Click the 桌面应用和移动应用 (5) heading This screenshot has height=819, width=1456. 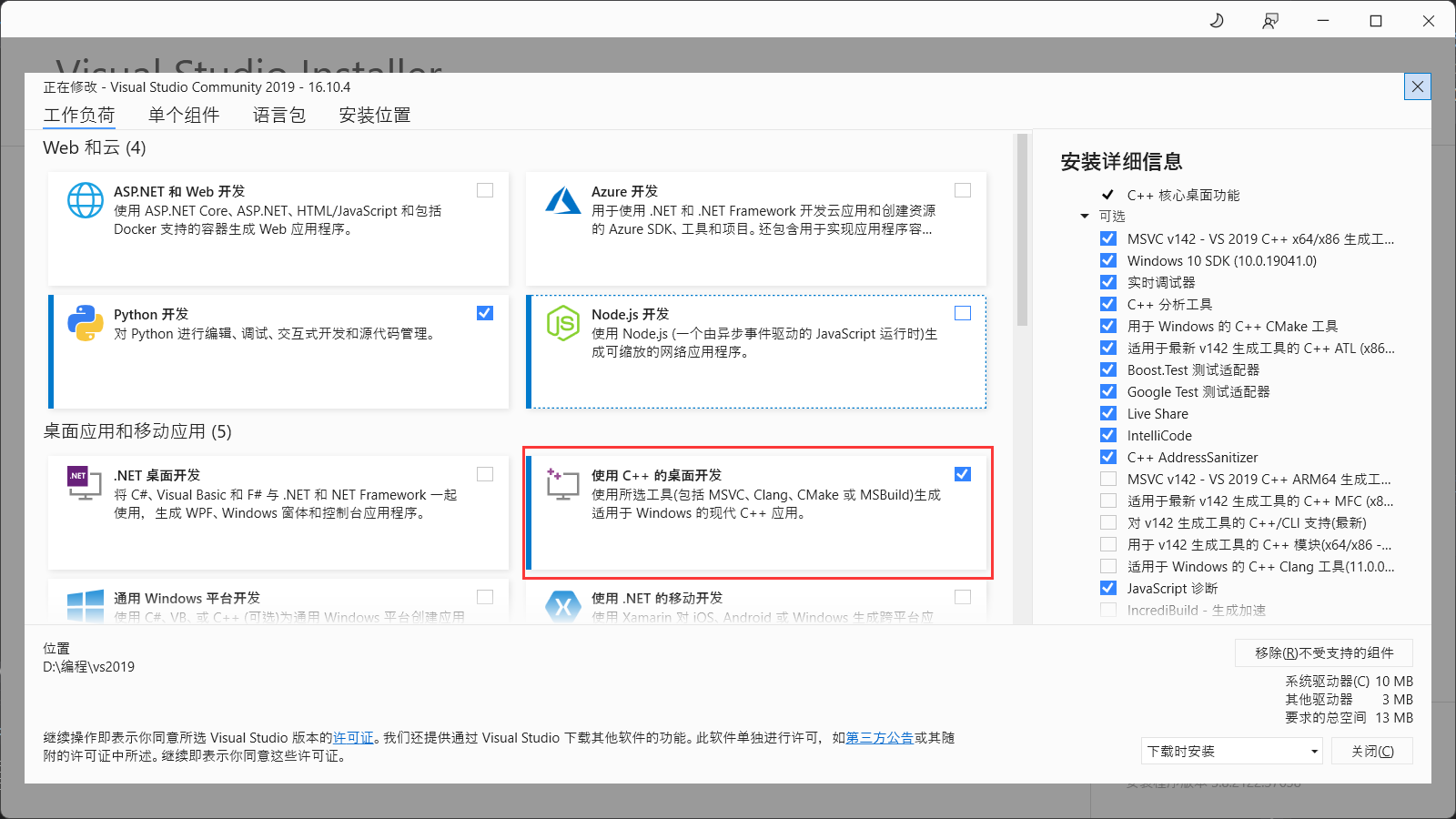point(137,431)
